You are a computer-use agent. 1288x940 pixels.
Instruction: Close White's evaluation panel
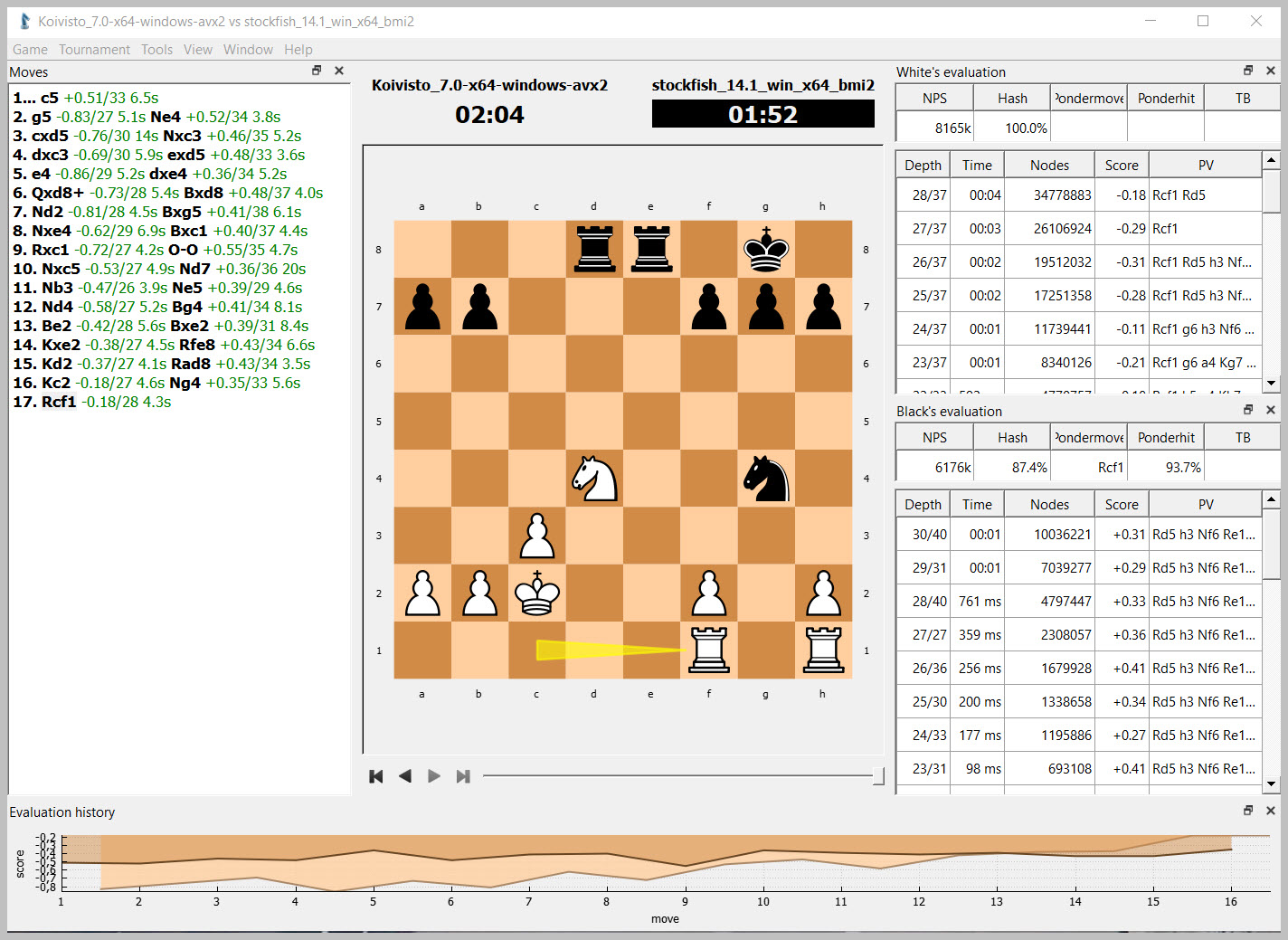(x=1271, y=71)
